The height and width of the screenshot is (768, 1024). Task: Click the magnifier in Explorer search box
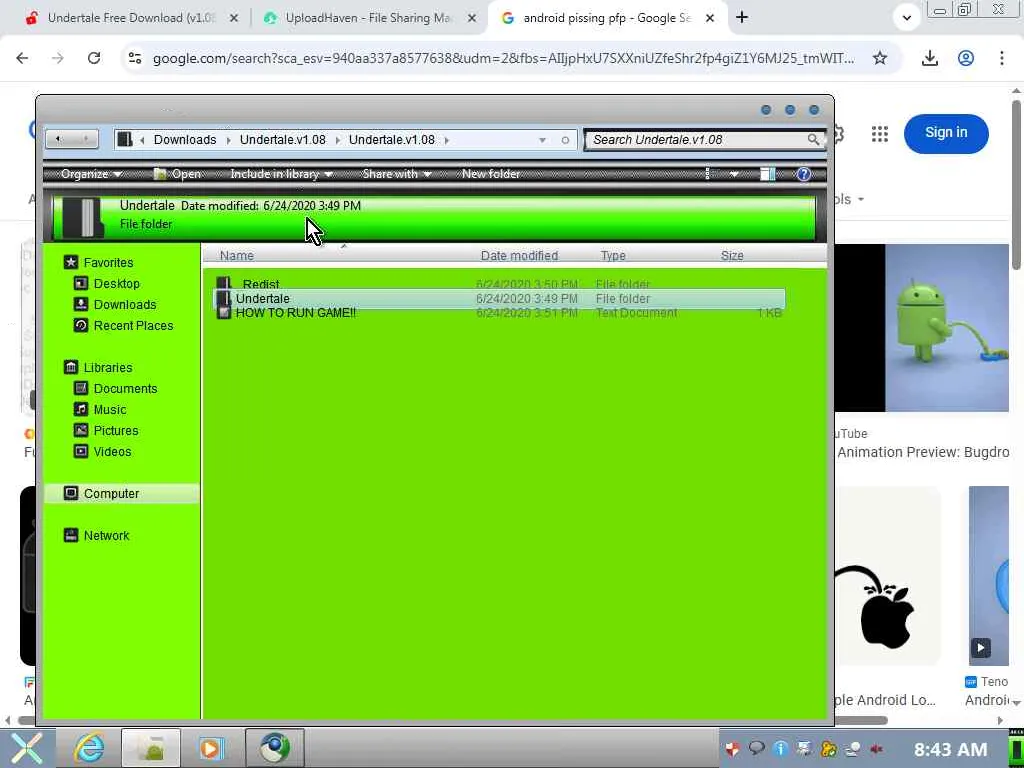(x=813, y=139)
